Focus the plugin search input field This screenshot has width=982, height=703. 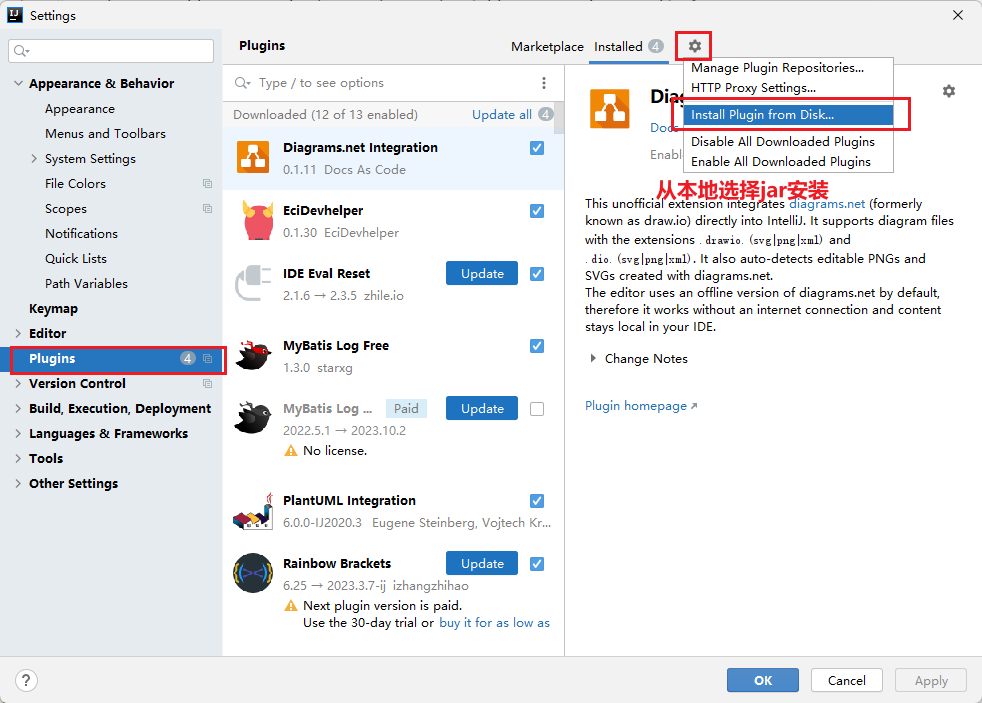(395, 83)
